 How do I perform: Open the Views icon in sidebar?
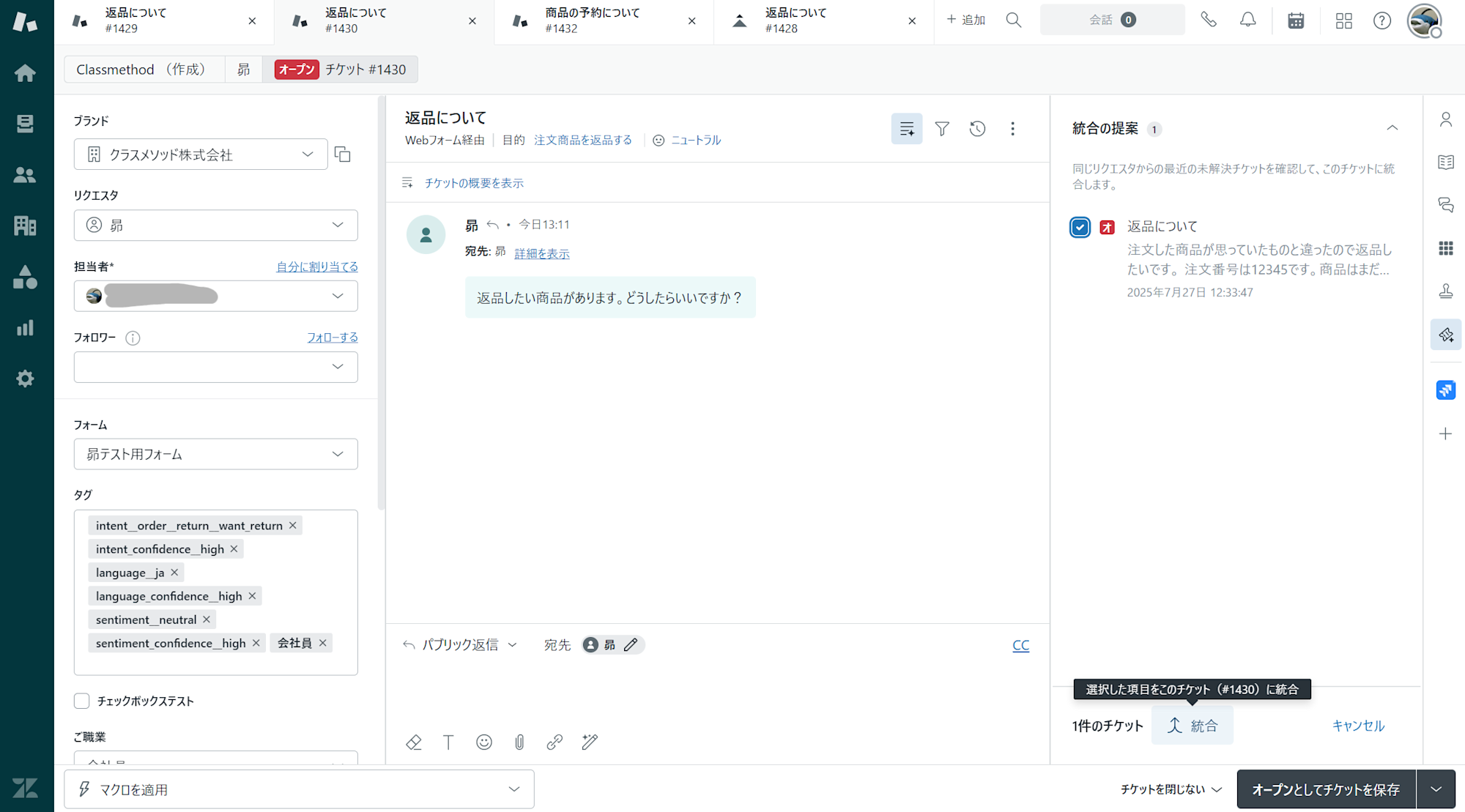coord(26,124)
